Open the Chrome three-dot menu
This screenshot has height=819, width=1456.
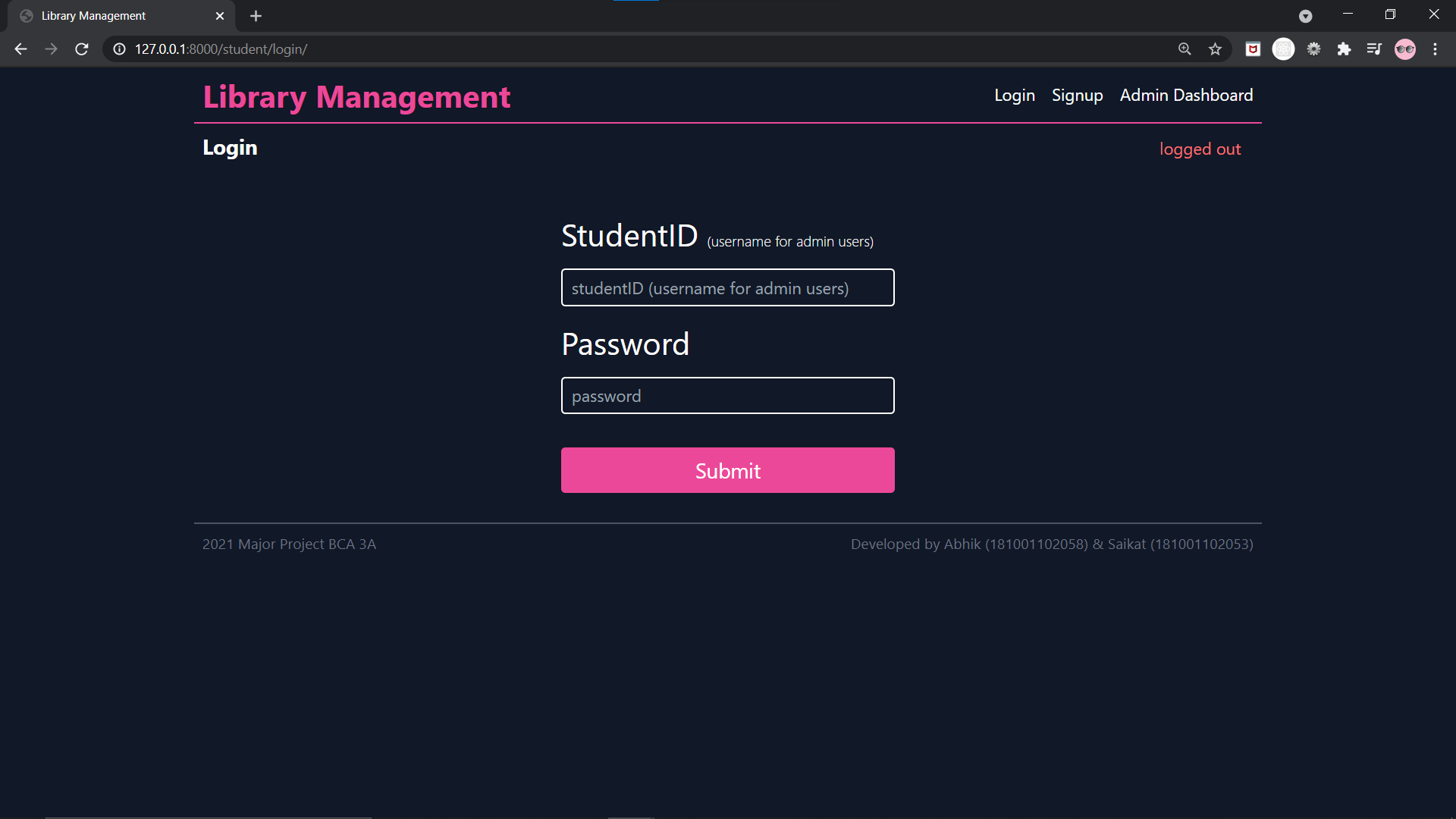click(1435, 49)
